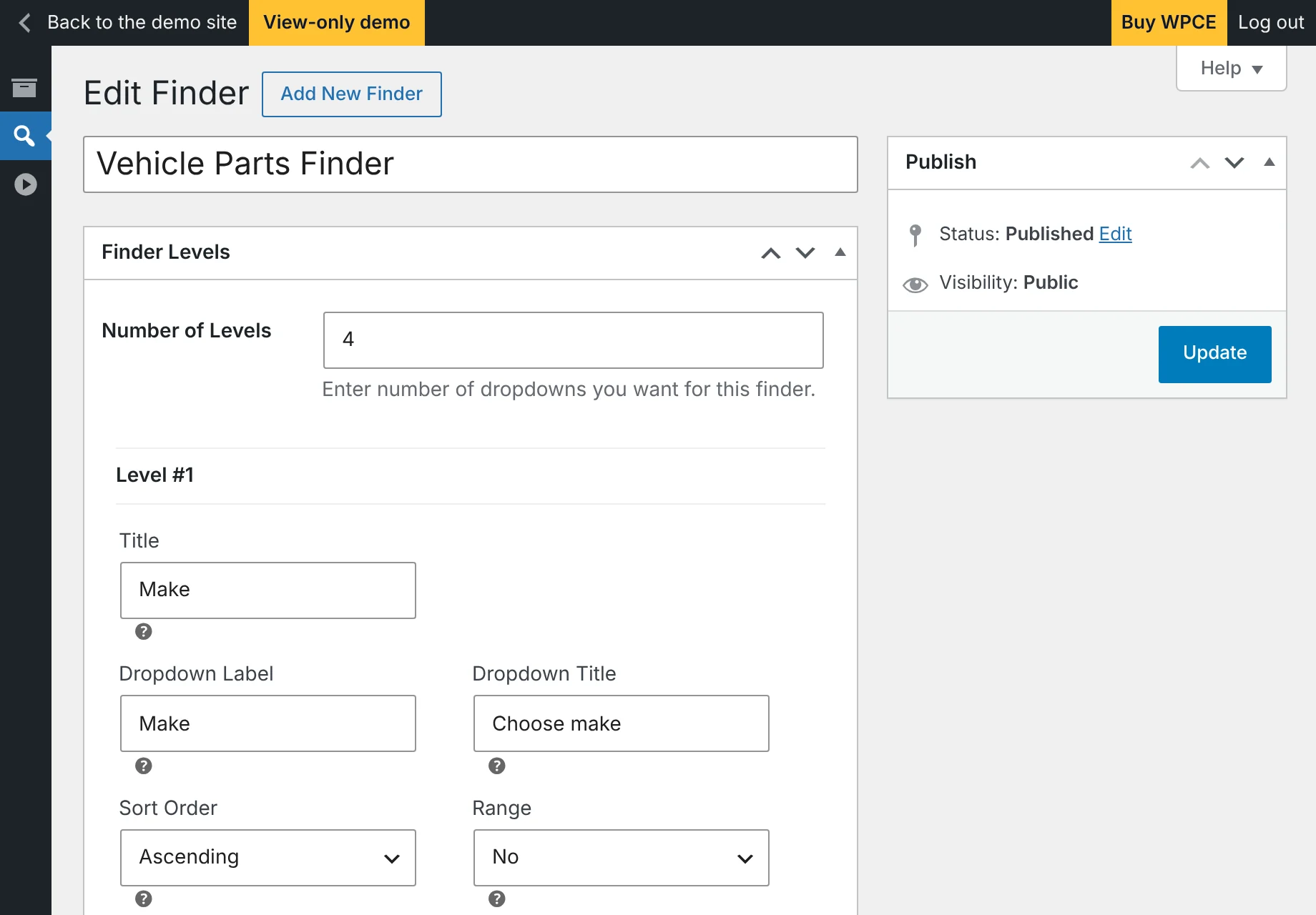Click Add New Finder button
The width and height of the screenshot is (1316, 915).
[x=352, y=94]
